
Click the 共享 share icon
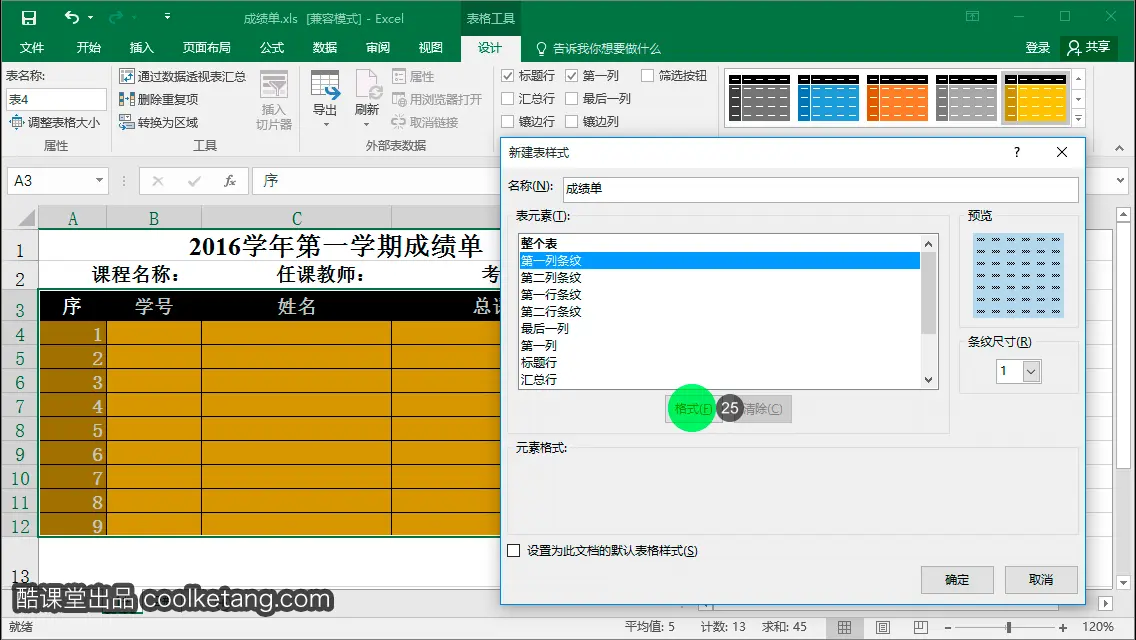(x=1074, y=48)
